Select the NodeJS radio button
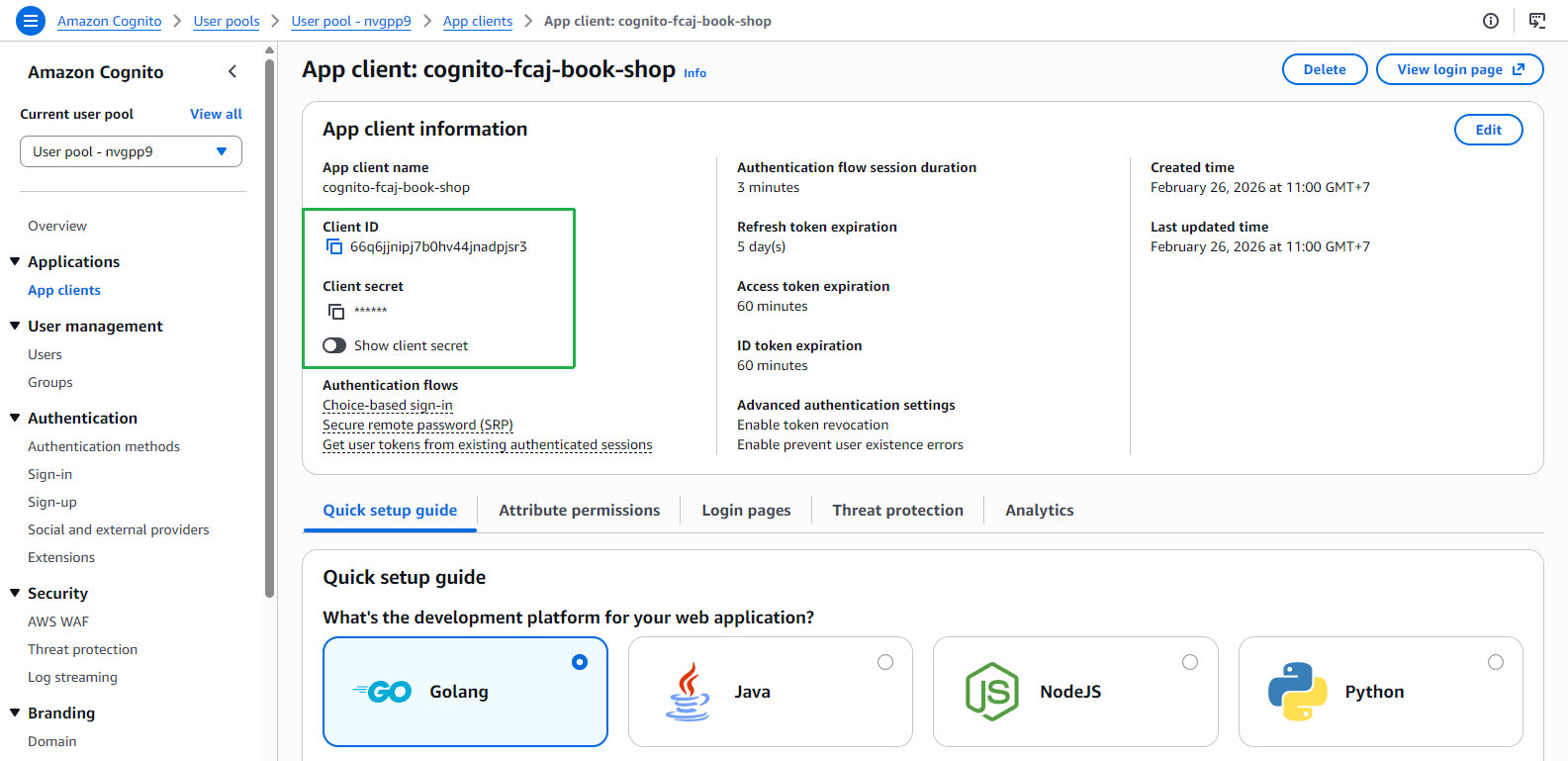This screenshot has width=1568, height=761. (1190, 662)
